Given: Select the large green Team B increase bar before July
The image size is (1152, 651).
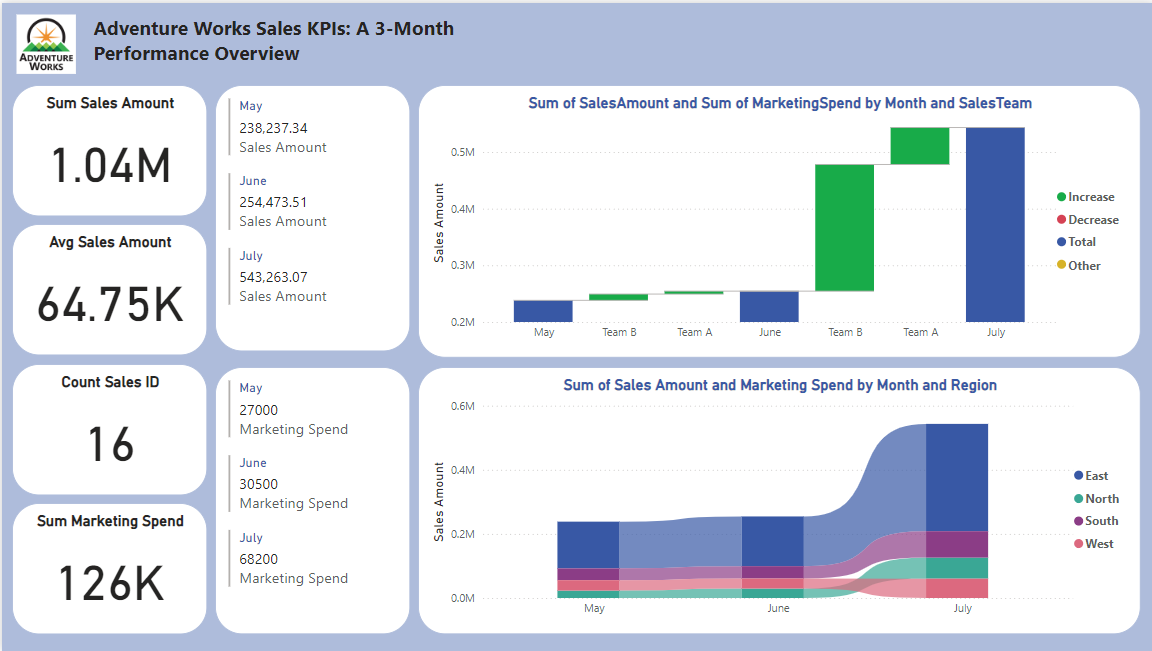Looking at the screenshot, I should pyautogui.click(x=844, y=228).
